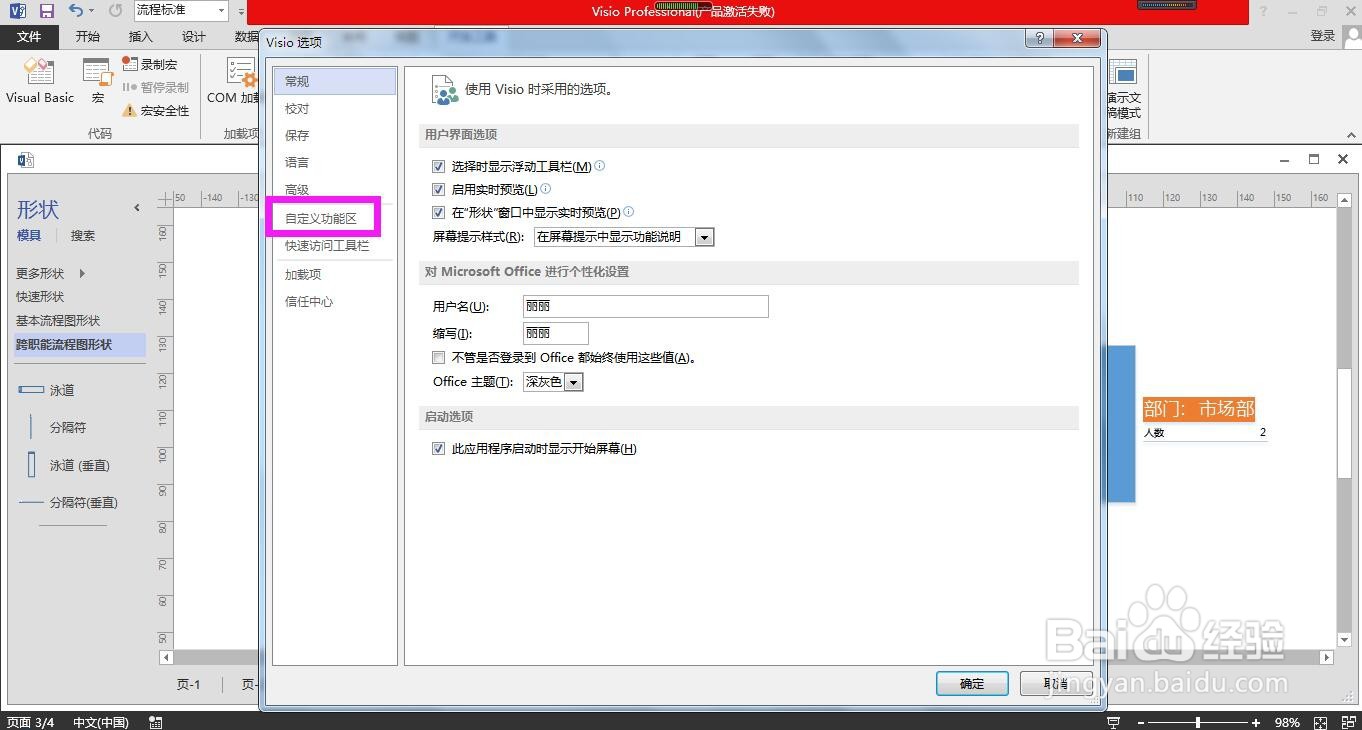The image size is (1362, 730).
Task: Open 演示文稿模式 presentation mode icon
Action: point(1123,72)
